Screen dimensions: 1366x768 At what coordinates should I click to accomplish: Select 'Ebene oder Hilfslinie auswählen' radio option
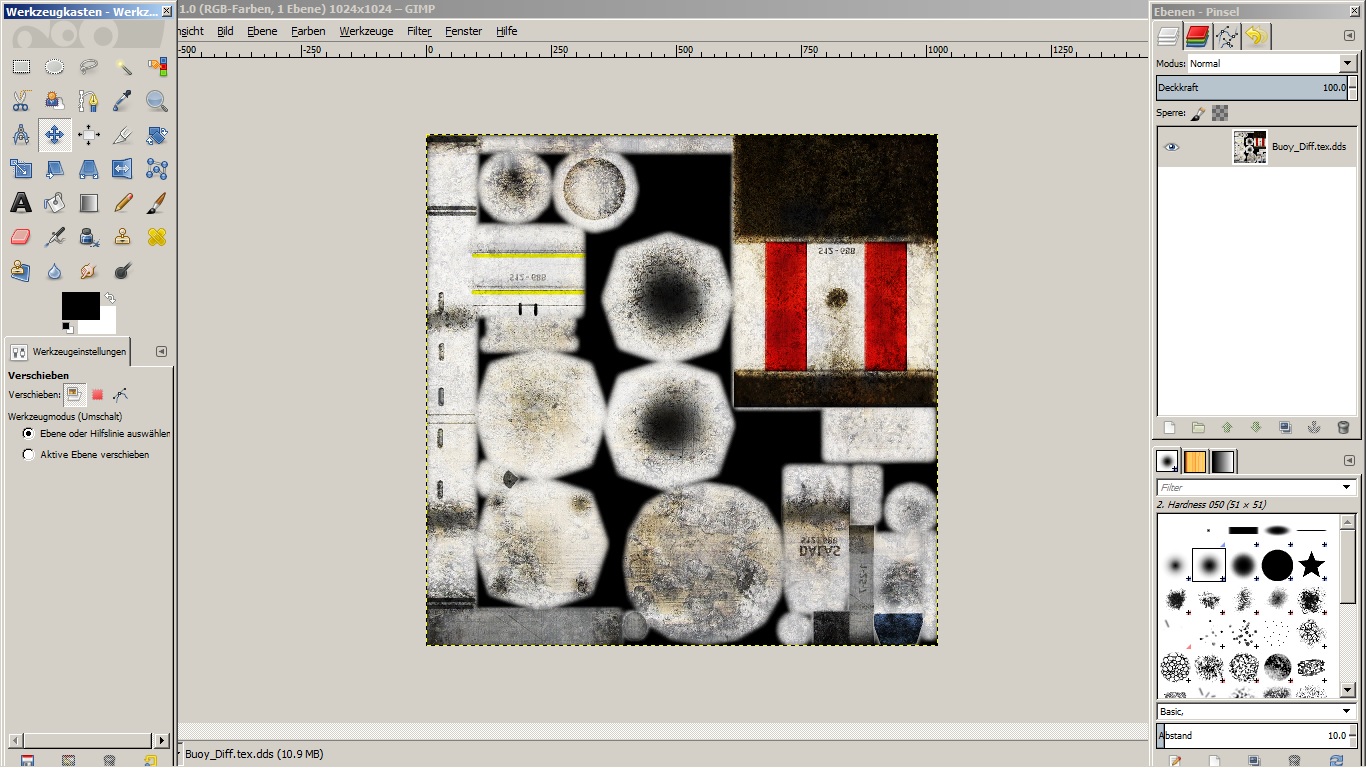pyautogui.click(x=28, y=434)
